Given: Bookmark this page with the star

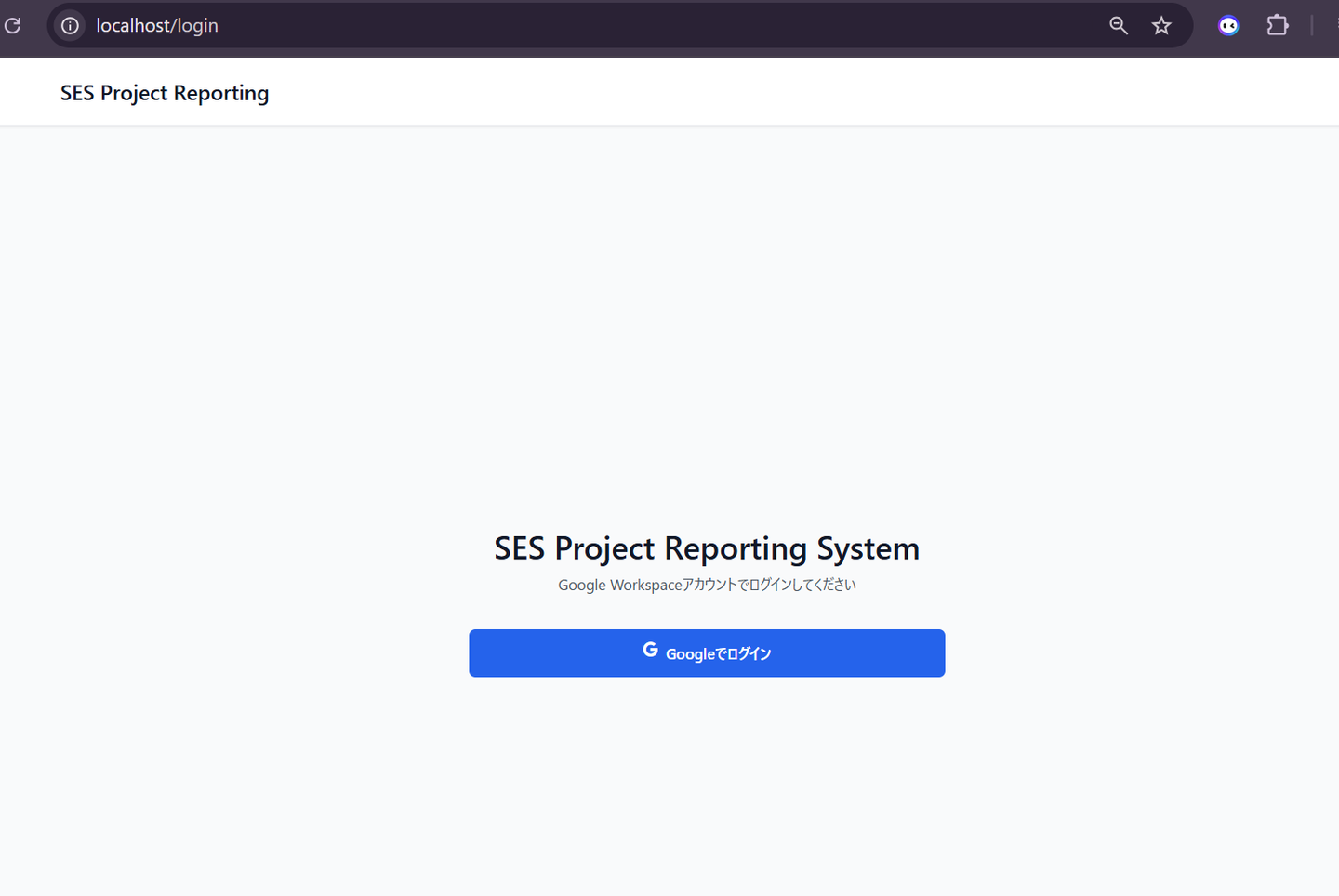Looking at the screenshot, I should (x=1161, y=26).
